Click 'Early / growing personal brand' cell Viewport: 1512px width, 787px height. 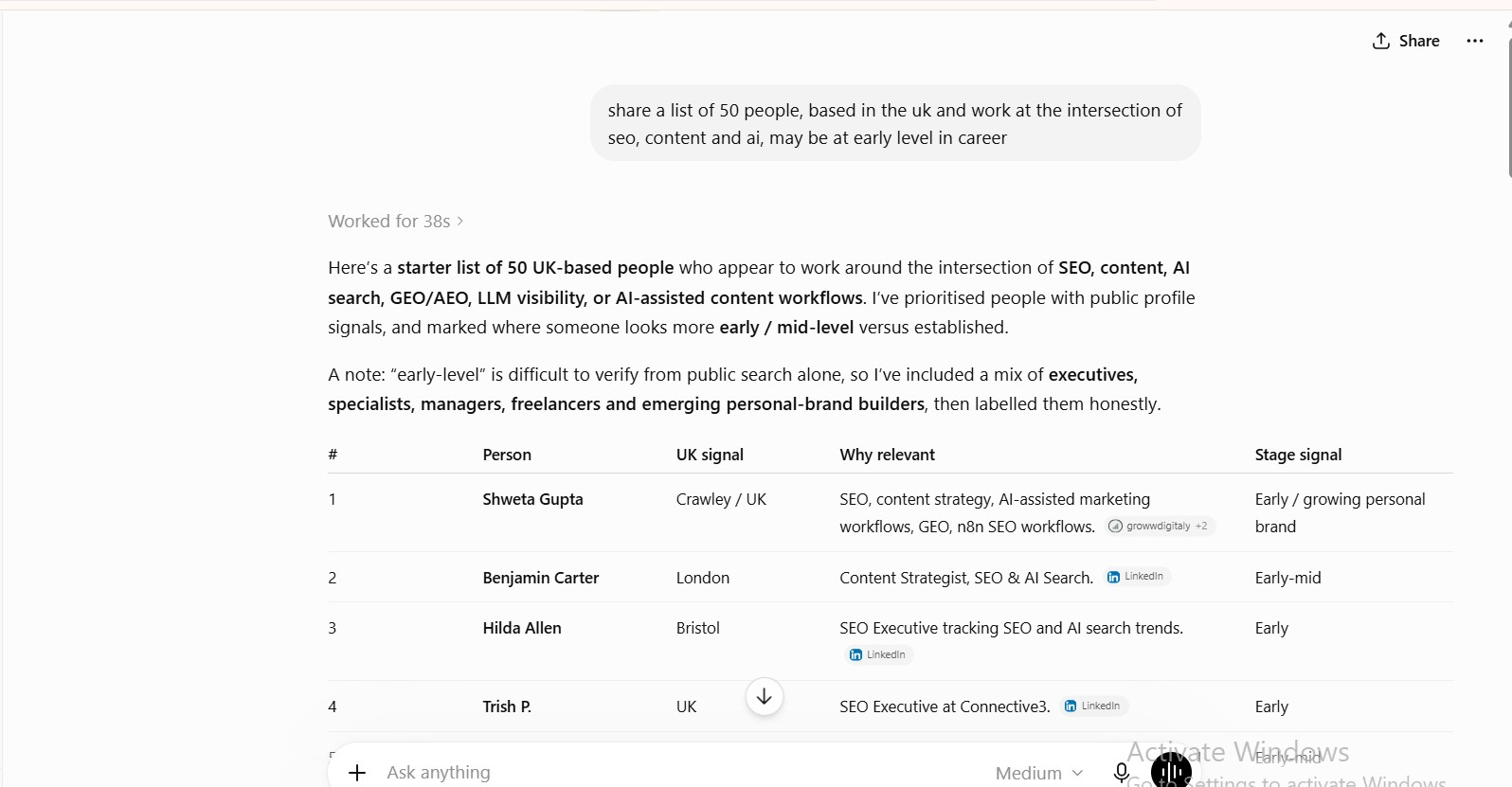1340,512
